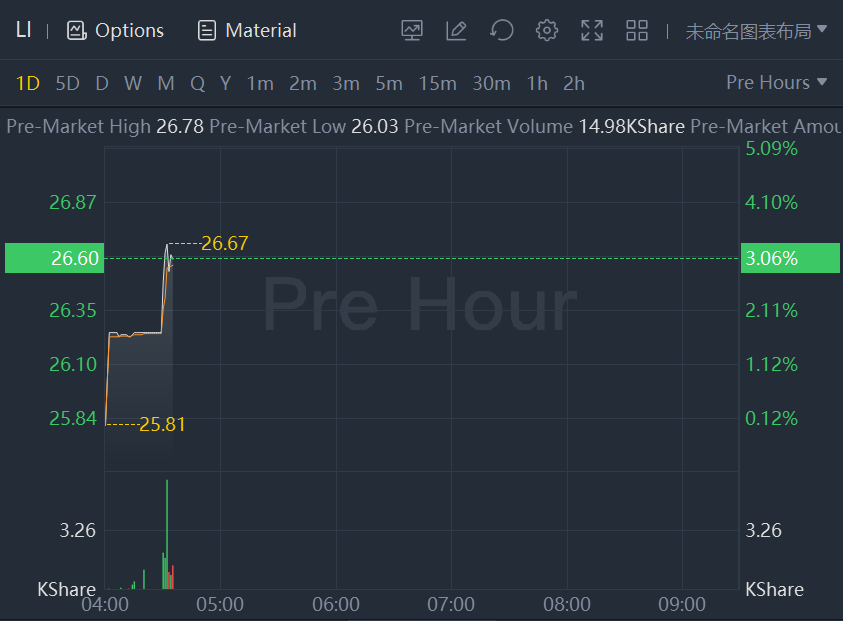Click the refresh chart icon
The width and height of the screenshot is (843, 621).
coord(501,30)
